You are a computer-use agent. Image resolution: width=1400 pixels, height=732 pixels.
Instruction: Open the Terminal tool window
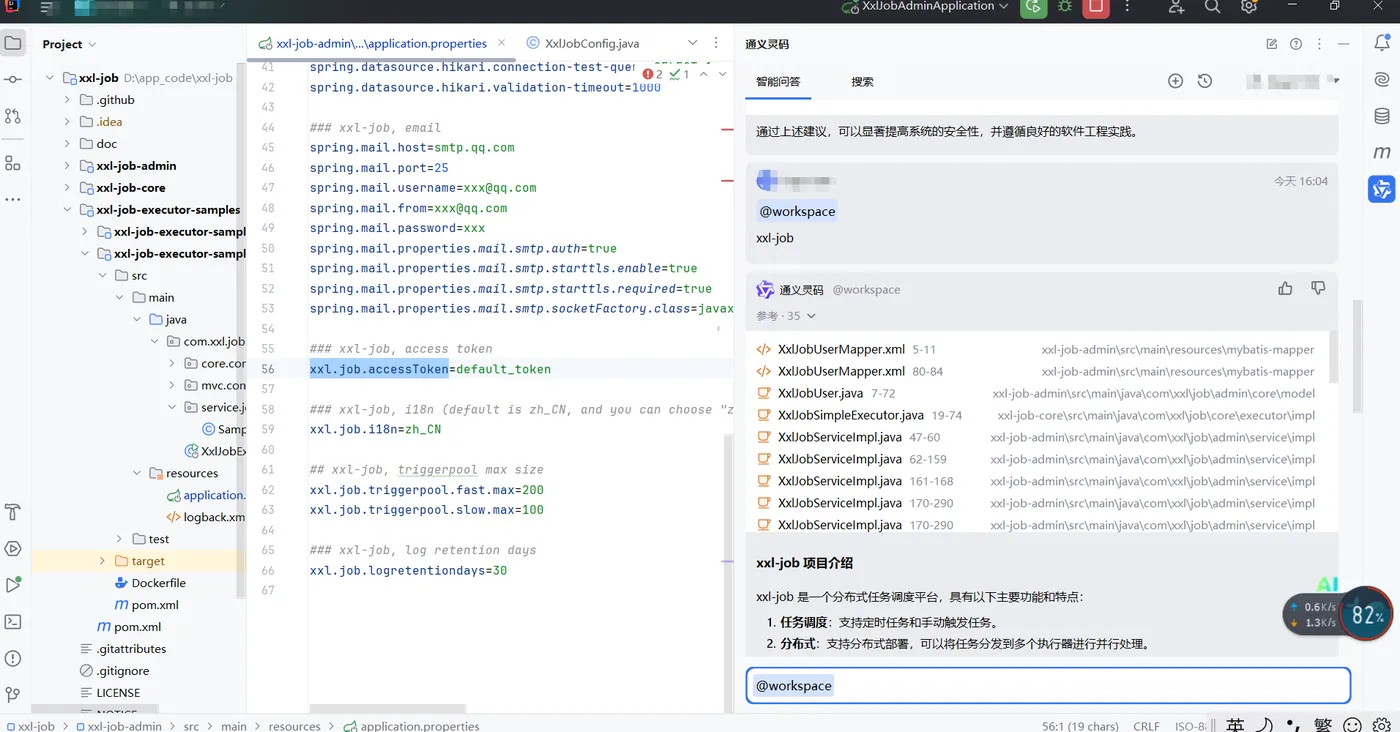point(13,621)
